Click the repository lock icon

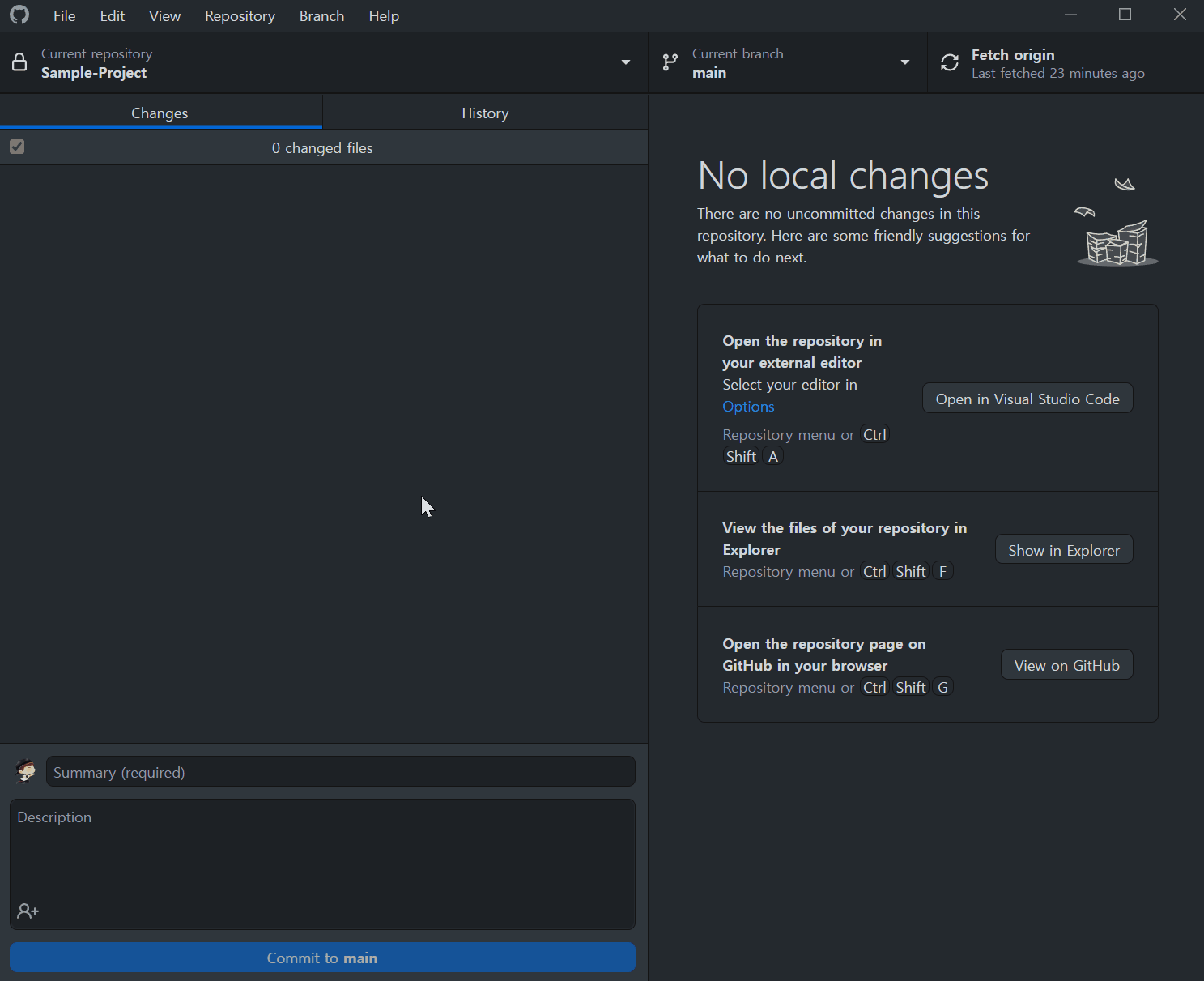(19, 62)
